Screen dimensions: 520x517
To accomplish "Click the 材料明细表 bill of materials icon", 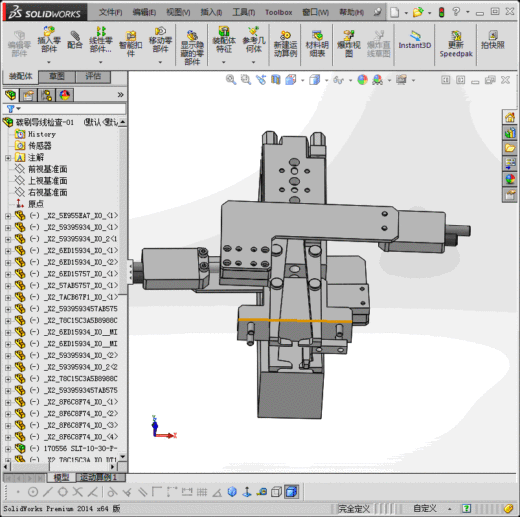I will pyautogui.click(x=317, y=44).
